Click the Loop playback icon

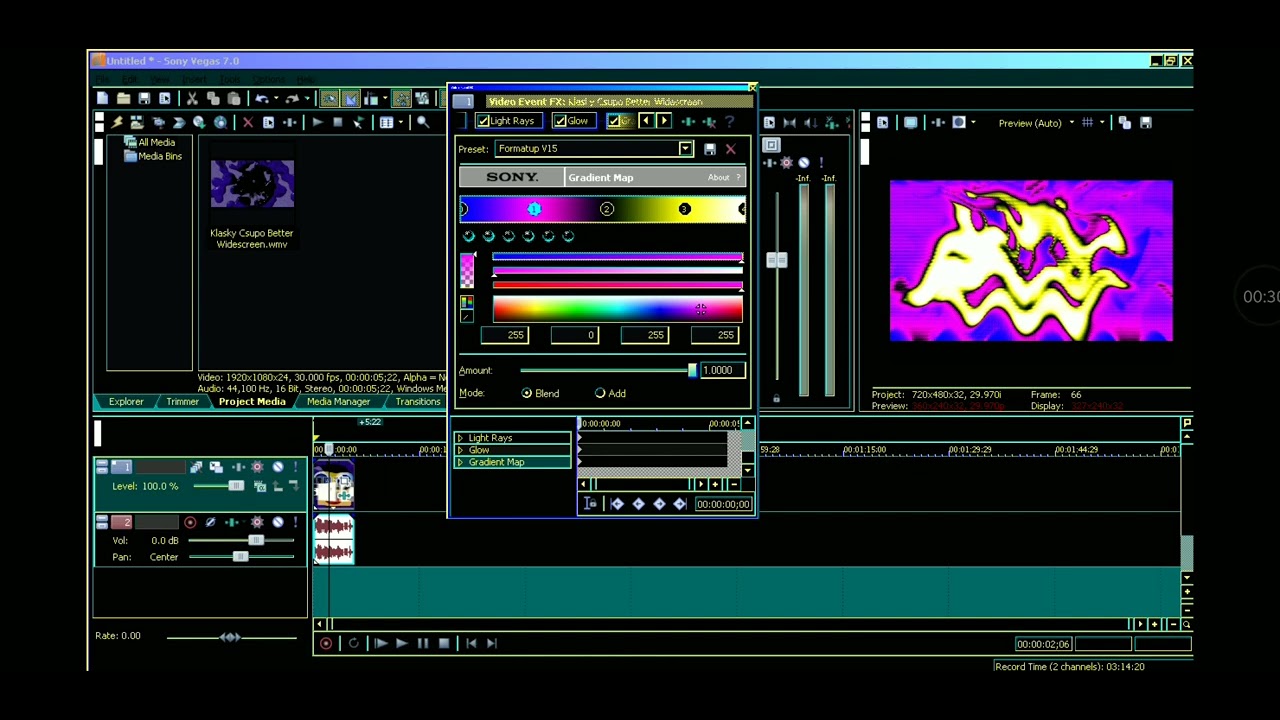coord(353,643)
